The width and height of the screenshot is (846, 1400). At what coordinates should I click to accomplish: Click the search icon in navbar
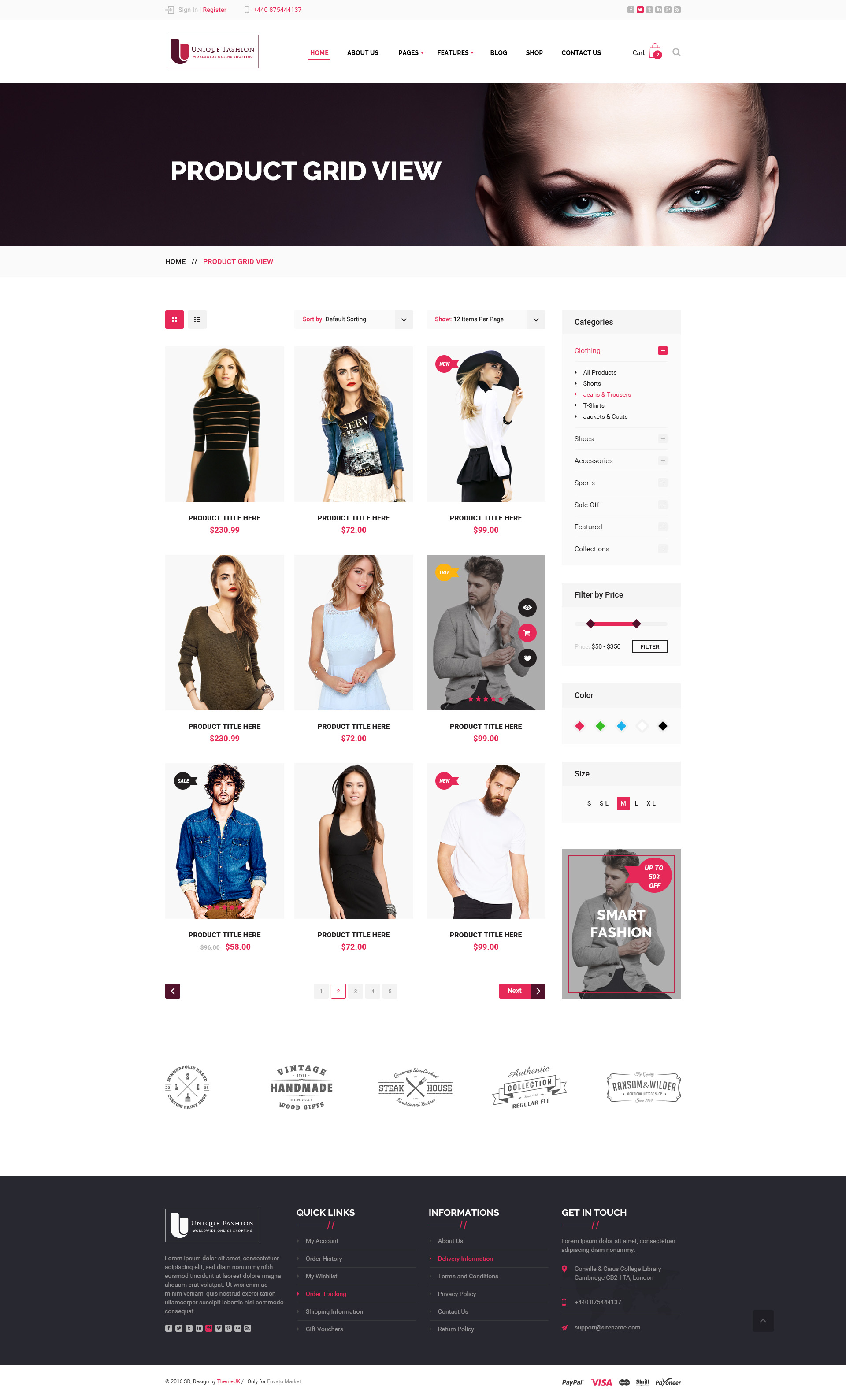coord(678,51)
